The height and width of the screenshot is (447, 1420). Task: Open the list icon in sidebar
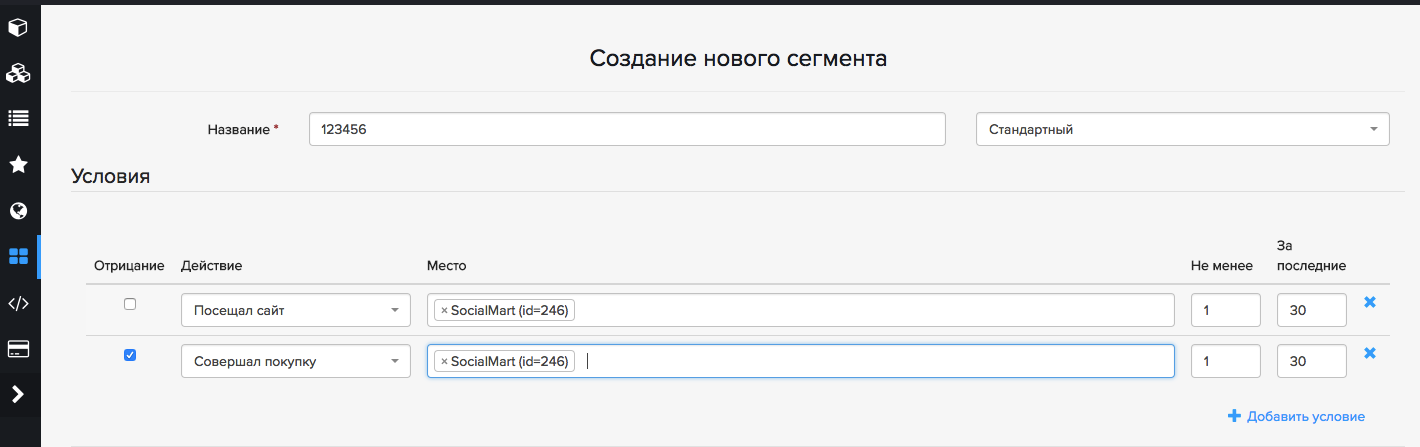[x=18, y=118]
